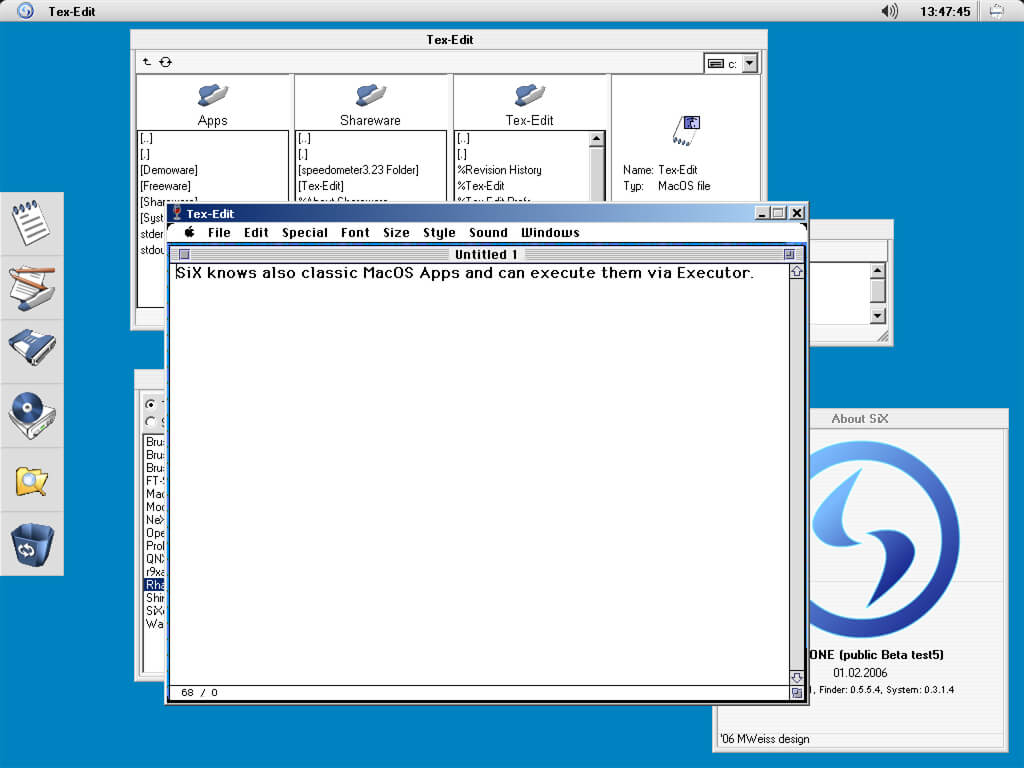Open the Font menu
The width and height of the screenshot is (1024, 768).
click(355, 232)
